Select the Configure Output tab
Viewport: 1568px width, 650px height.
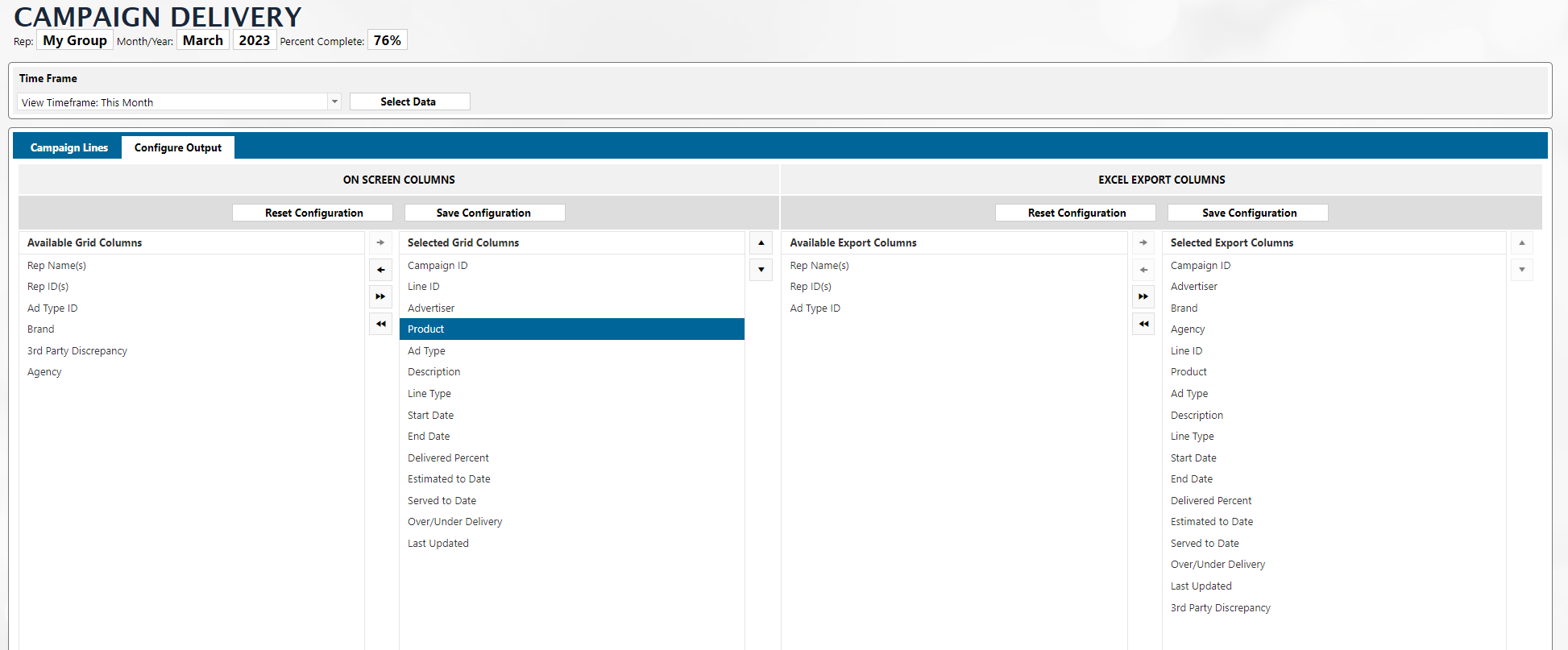[x=178, y=147]
